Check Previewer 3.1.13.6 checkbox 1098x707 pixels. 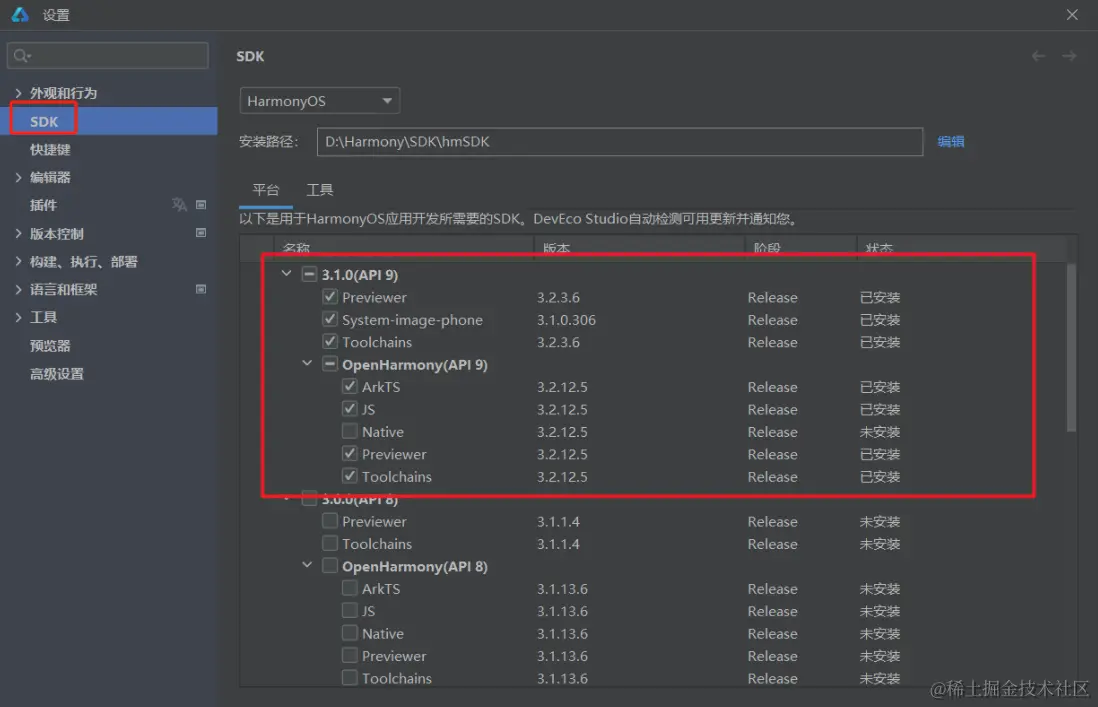coord(349,655)
